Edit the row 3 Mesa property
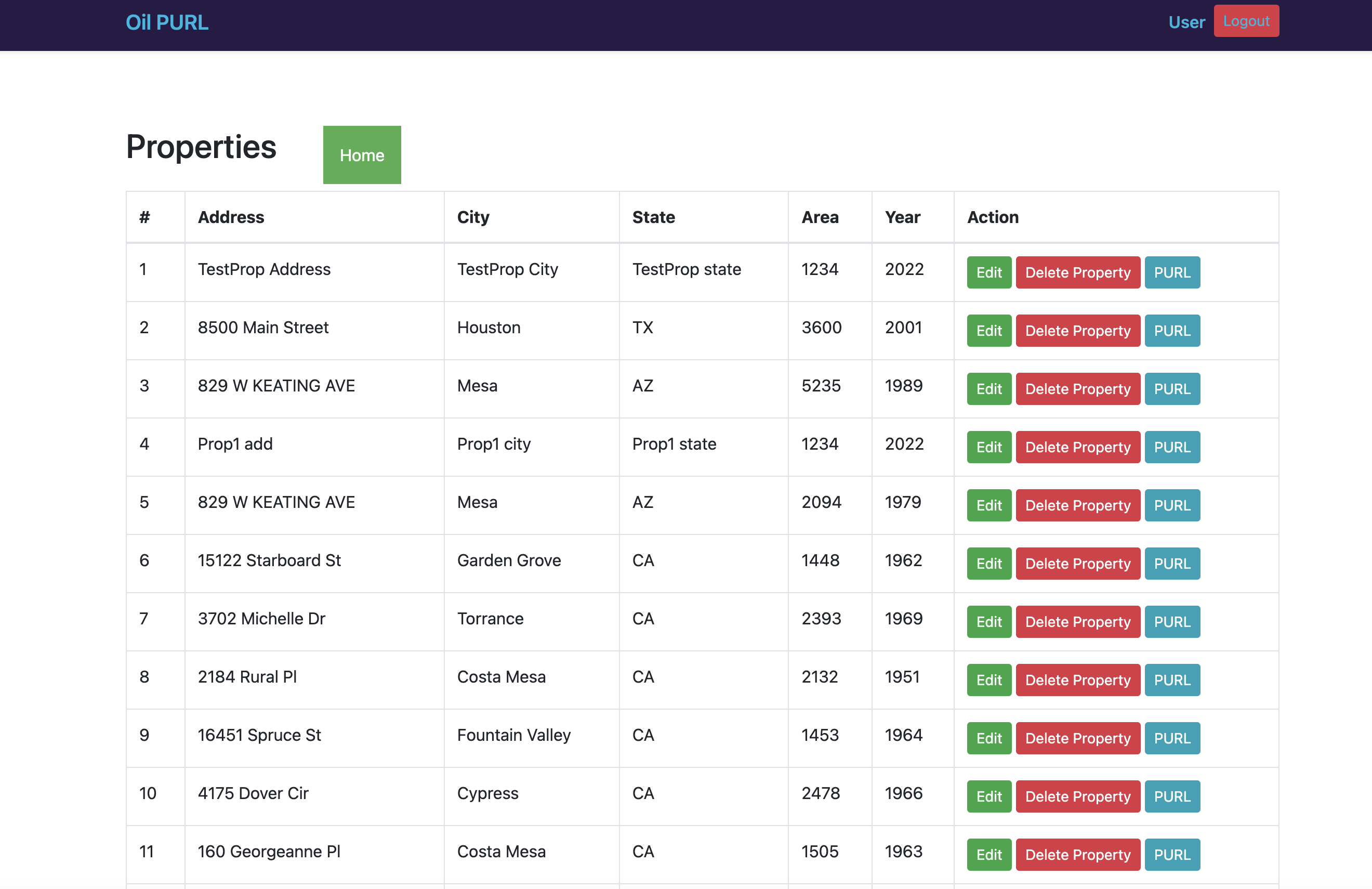The width and height of the screenshot is (1372, 889). (x=989, y=389)
